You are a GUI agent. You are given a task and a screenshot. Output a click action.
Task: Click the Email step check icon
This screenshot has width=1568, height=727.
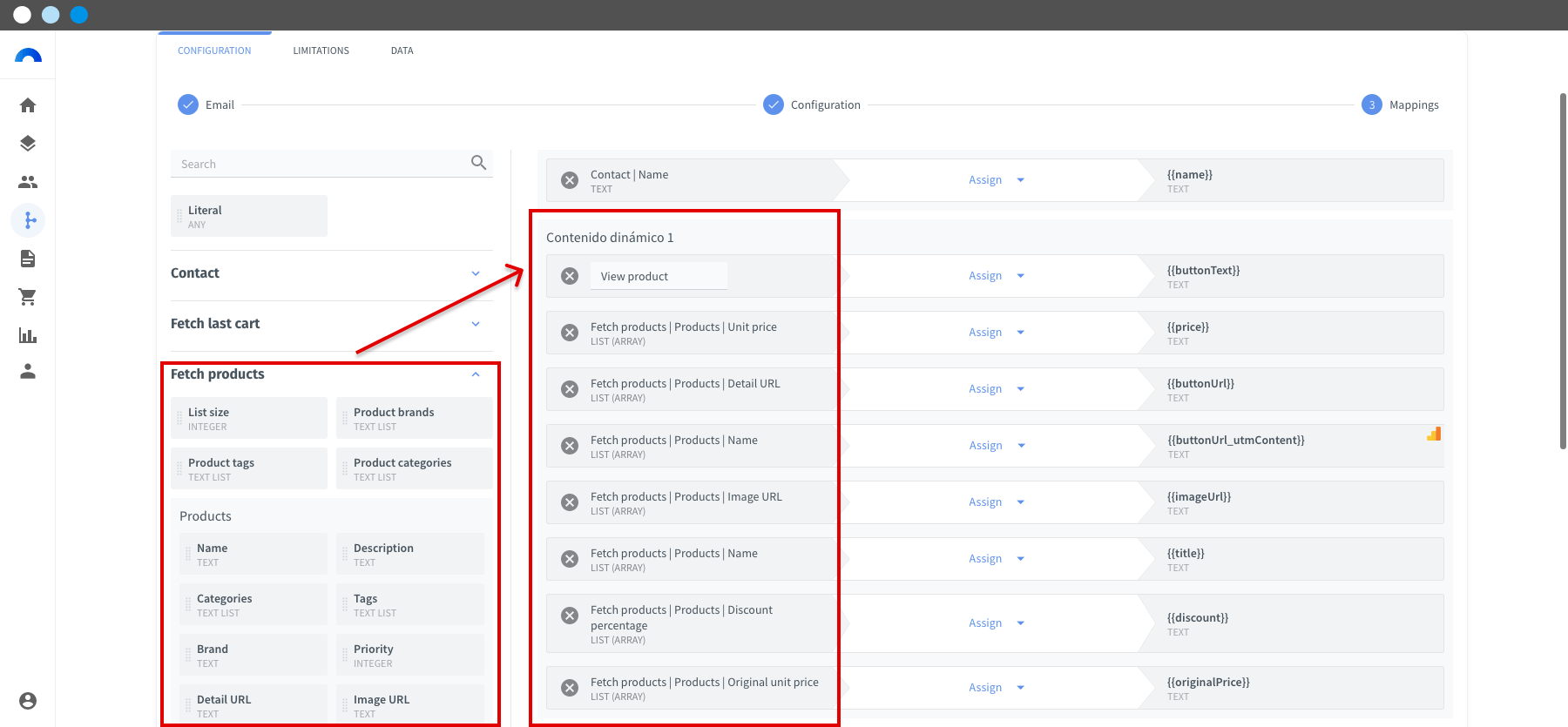pos(188,104)
